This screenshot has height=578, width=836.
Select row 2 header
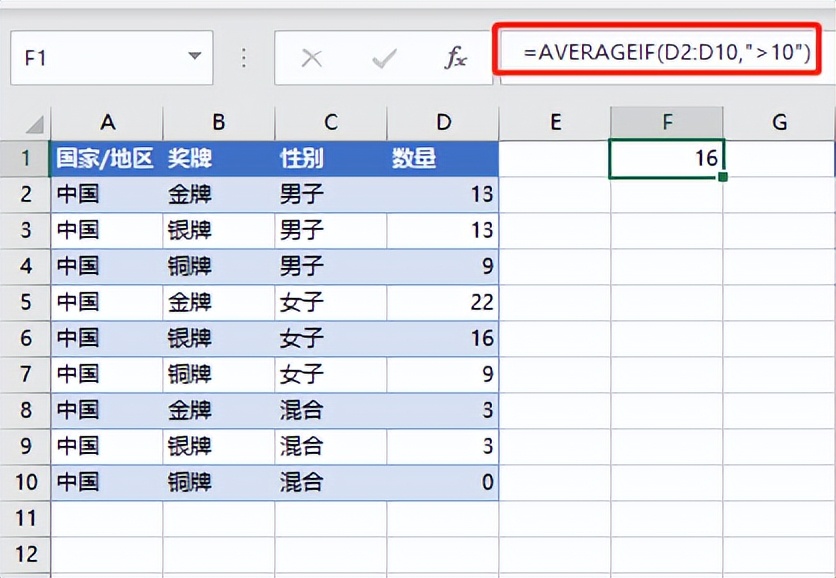tap(26, 194)
